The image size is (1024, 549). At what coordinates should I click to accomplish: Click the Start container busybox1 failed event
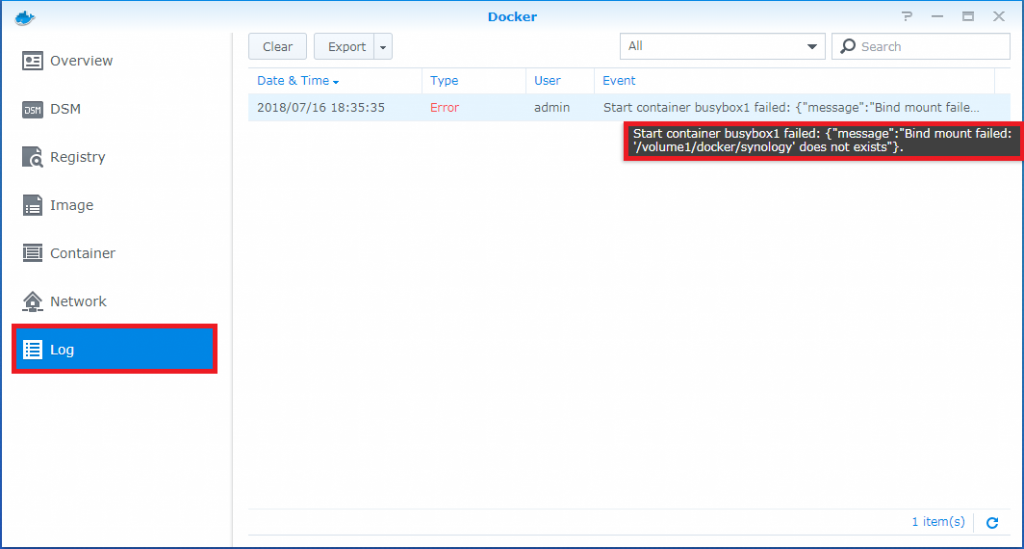[791, 108]
